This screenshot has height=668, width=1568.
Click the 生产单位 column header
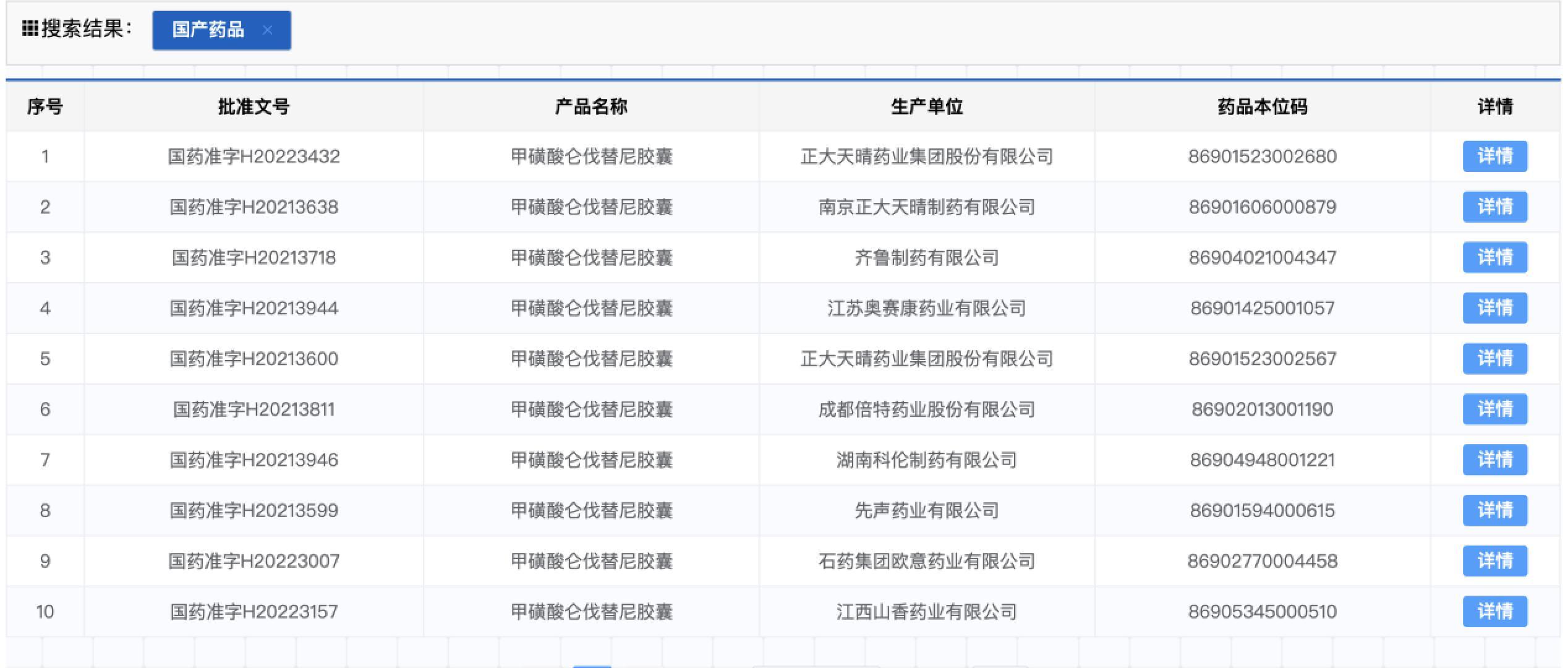click(927, 106)
